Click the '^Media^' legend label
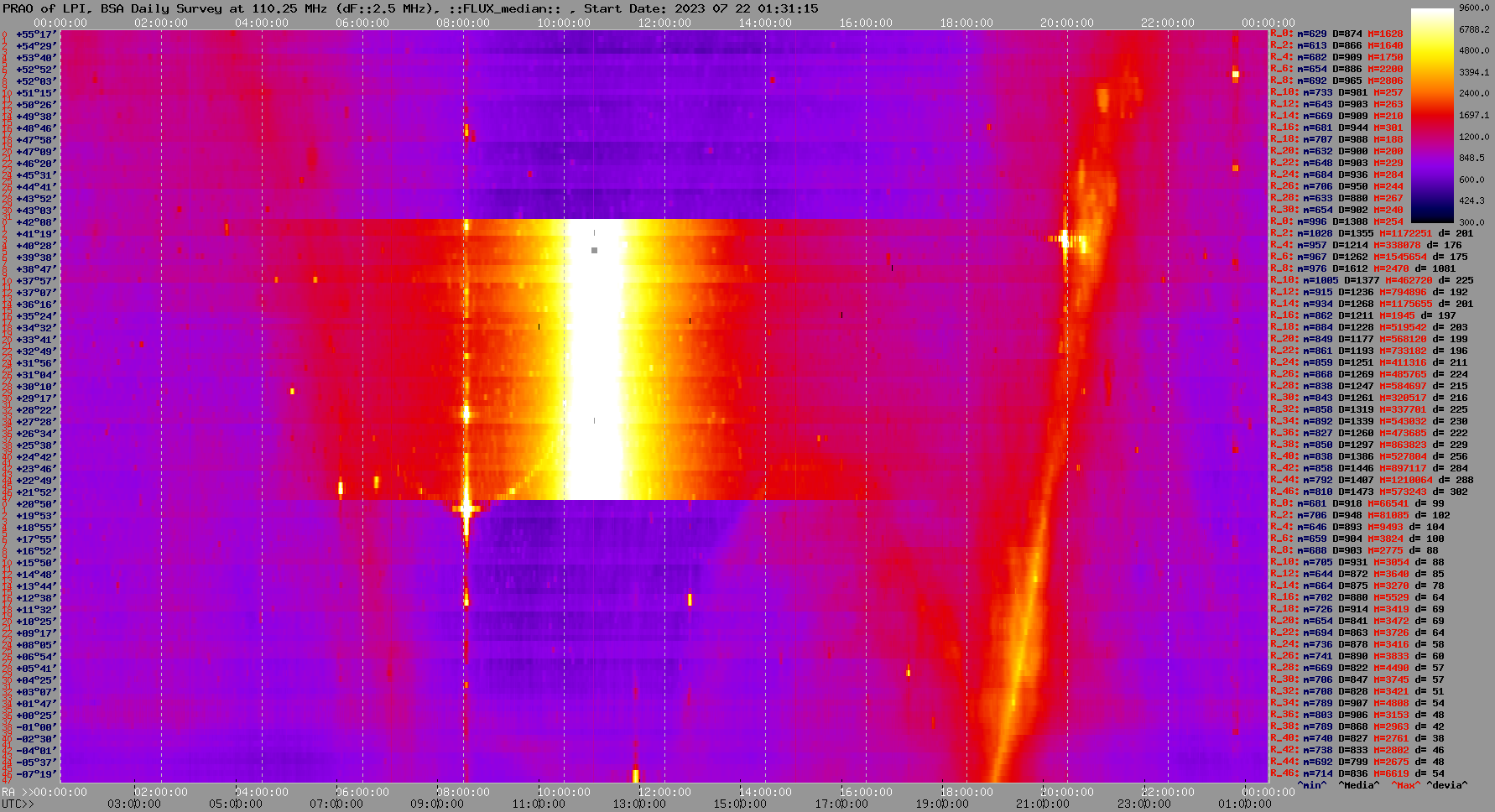The width and height of the screenshot is (1495, 812). [1359, 786]
